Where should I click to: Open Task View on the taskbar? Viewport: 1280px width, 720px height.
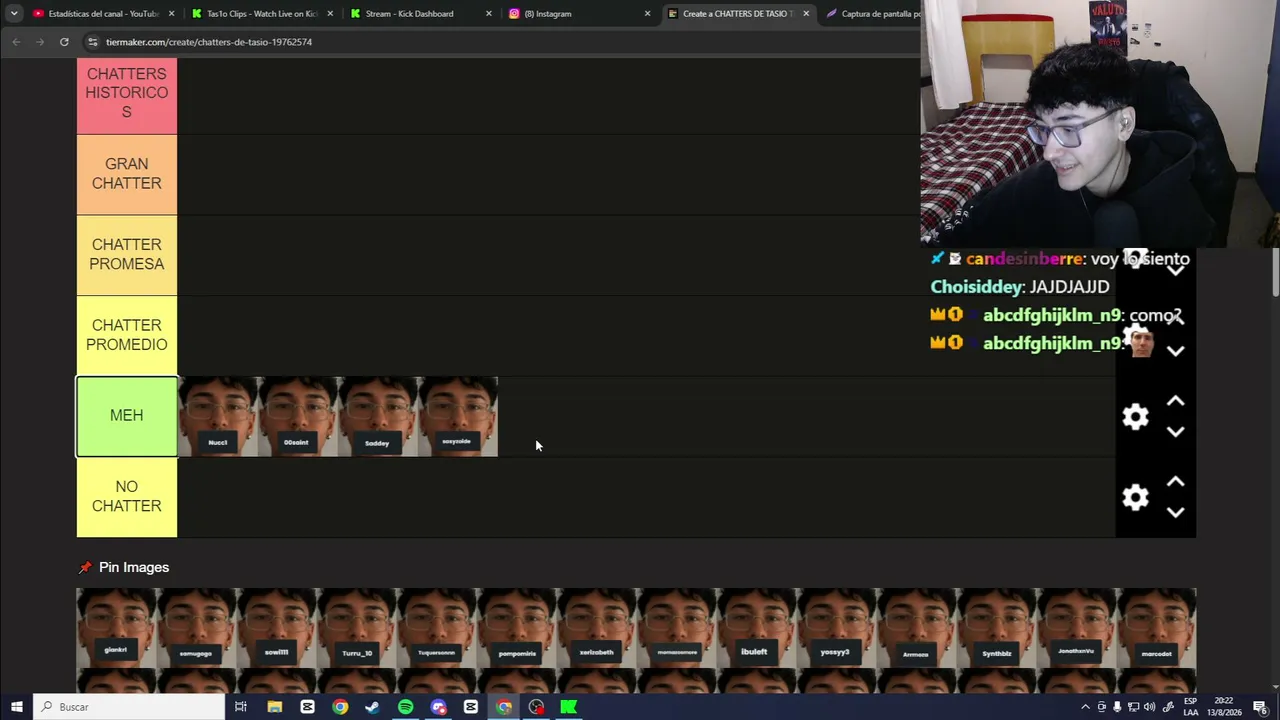point(241,707)
